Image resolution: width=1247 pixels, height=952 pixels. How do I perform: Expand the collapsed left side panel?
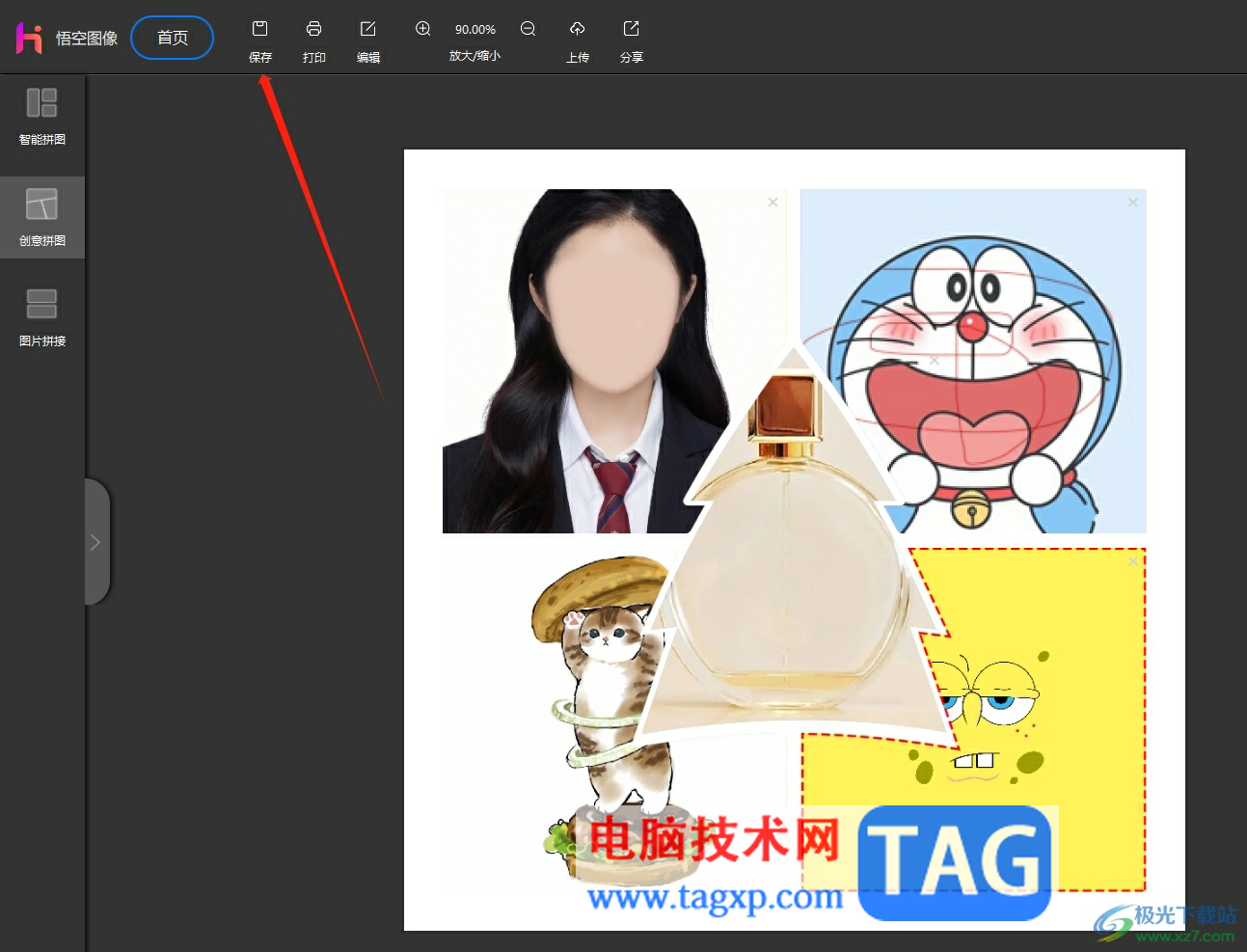point(96,542)
